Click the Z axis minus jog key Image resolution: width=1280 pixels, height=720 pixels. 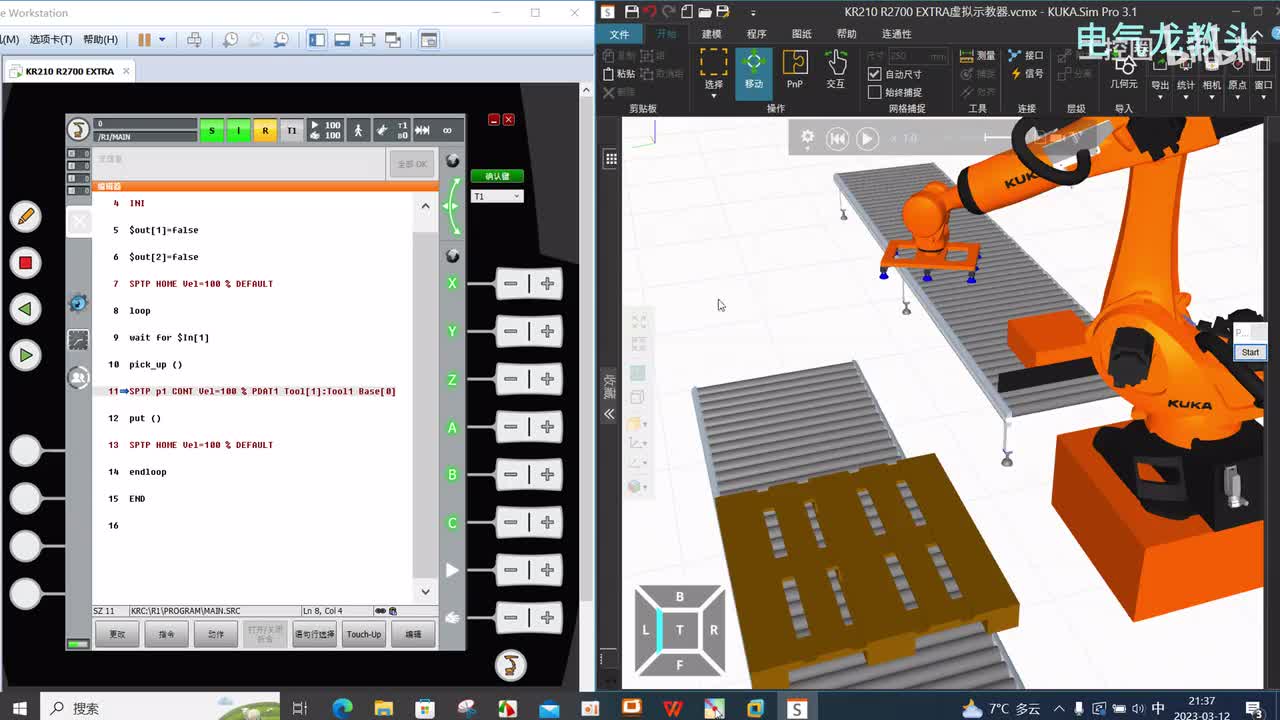[511, 380]
